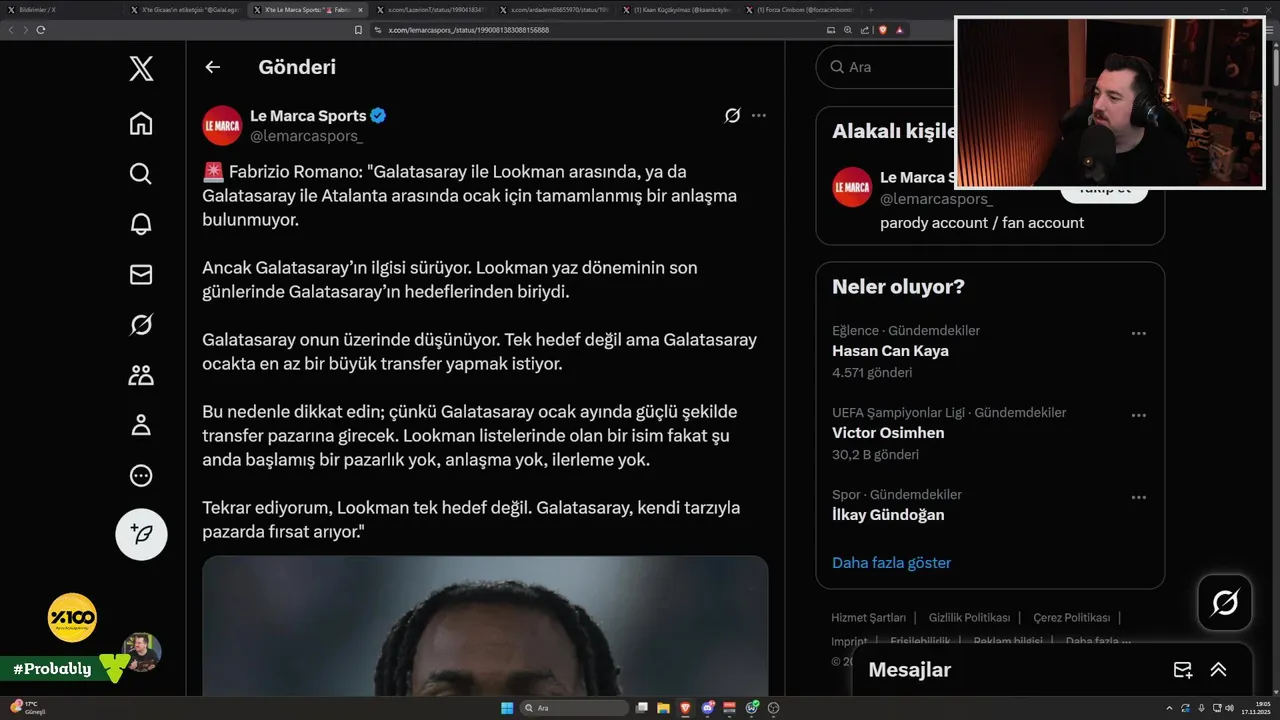Open Gizlilik Politikası footer link
The width and height of the screenshot is (1280, 720).
[x=969, y=618]
